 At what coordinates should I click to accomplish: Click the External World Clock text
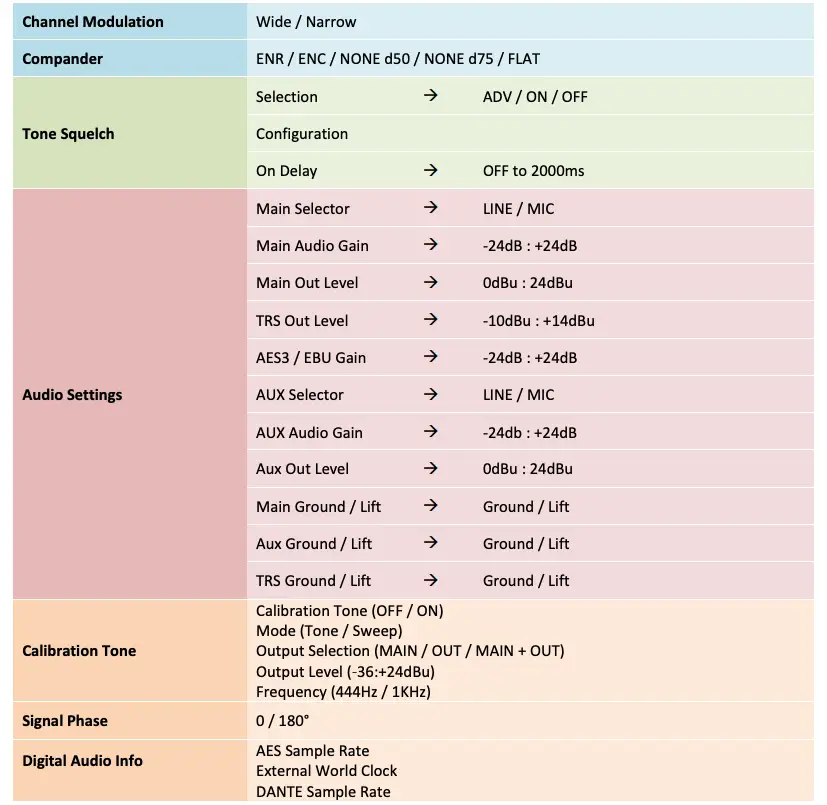[326, 771]
